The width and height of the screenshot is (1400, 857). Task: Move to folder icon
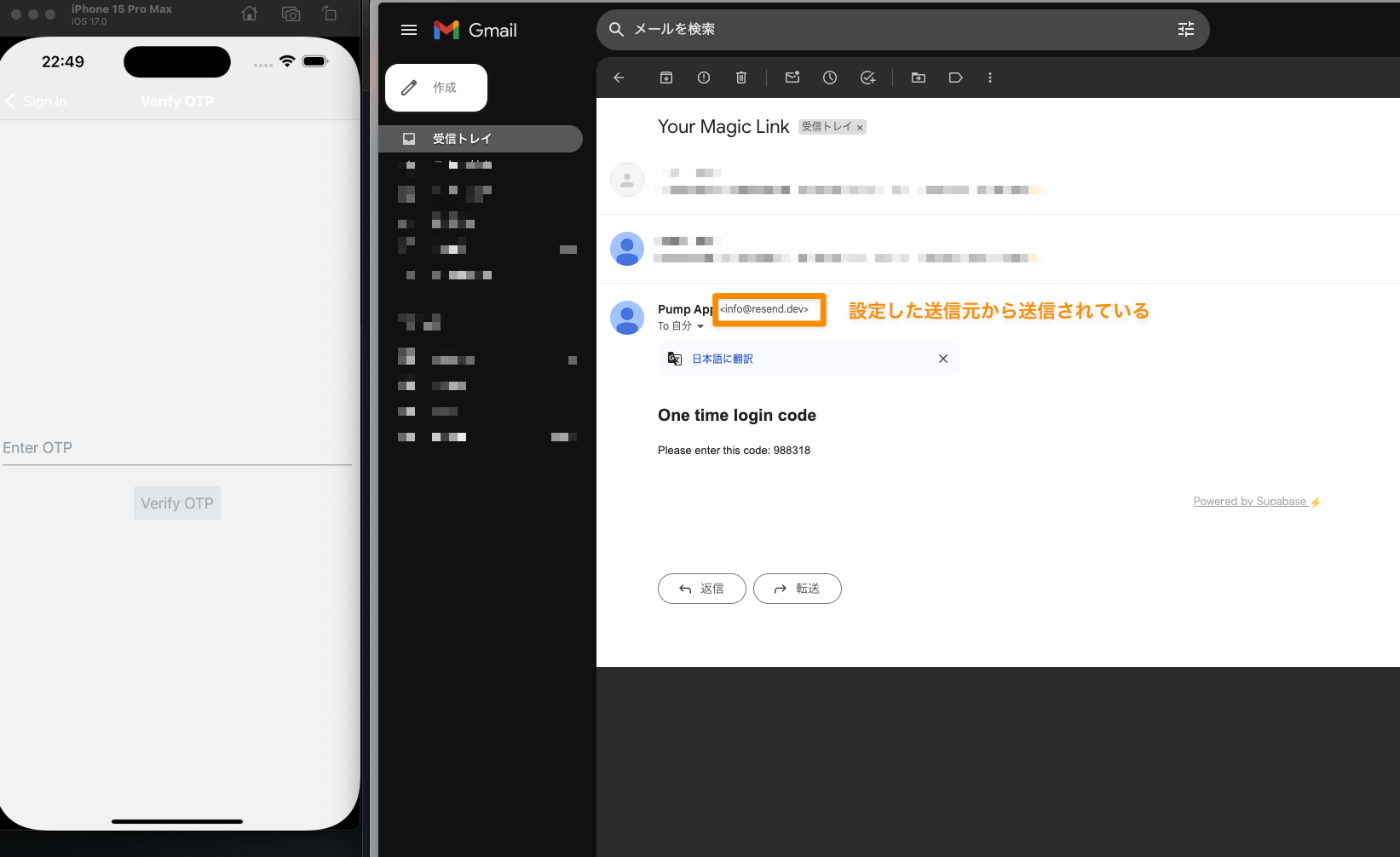918,77
